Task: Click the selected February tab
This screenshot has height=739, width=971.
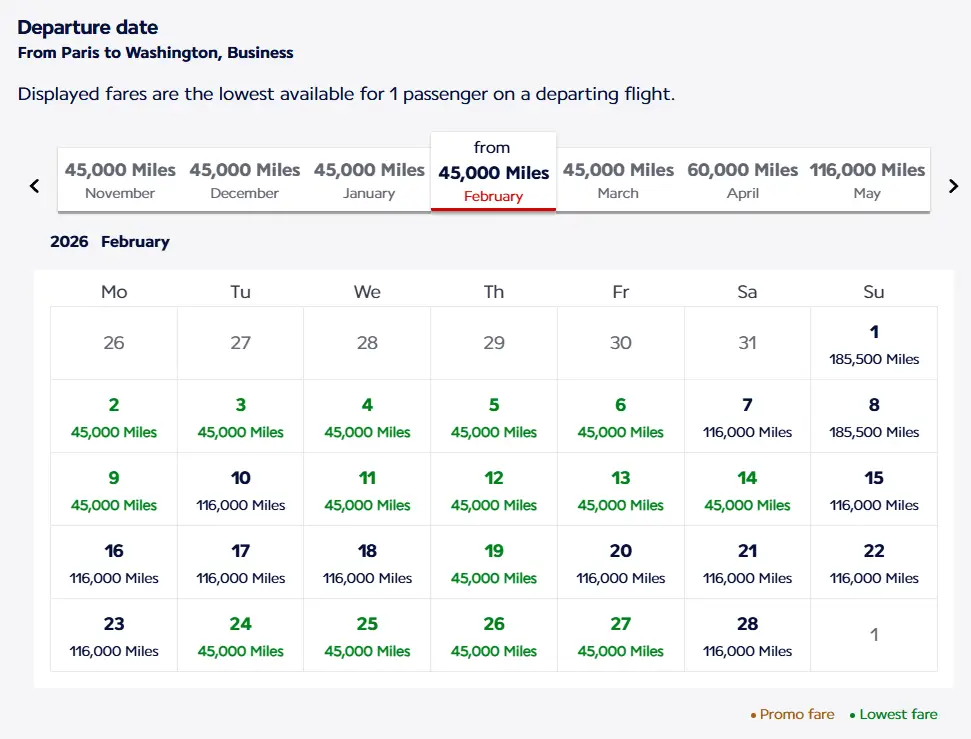Action: click(493, 172)
